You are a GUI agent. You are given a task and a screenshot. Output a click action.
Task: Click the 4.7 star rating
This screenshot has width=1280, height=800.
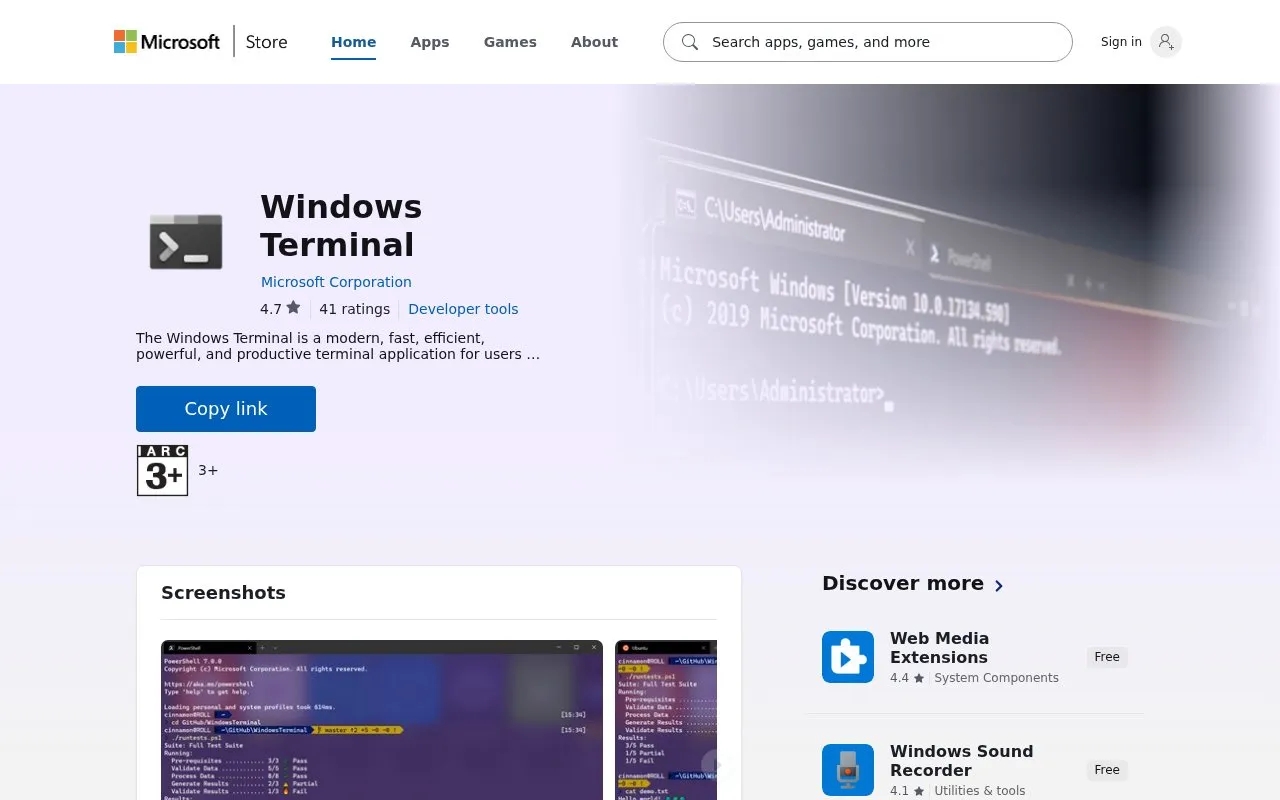[x=280, y=309]
